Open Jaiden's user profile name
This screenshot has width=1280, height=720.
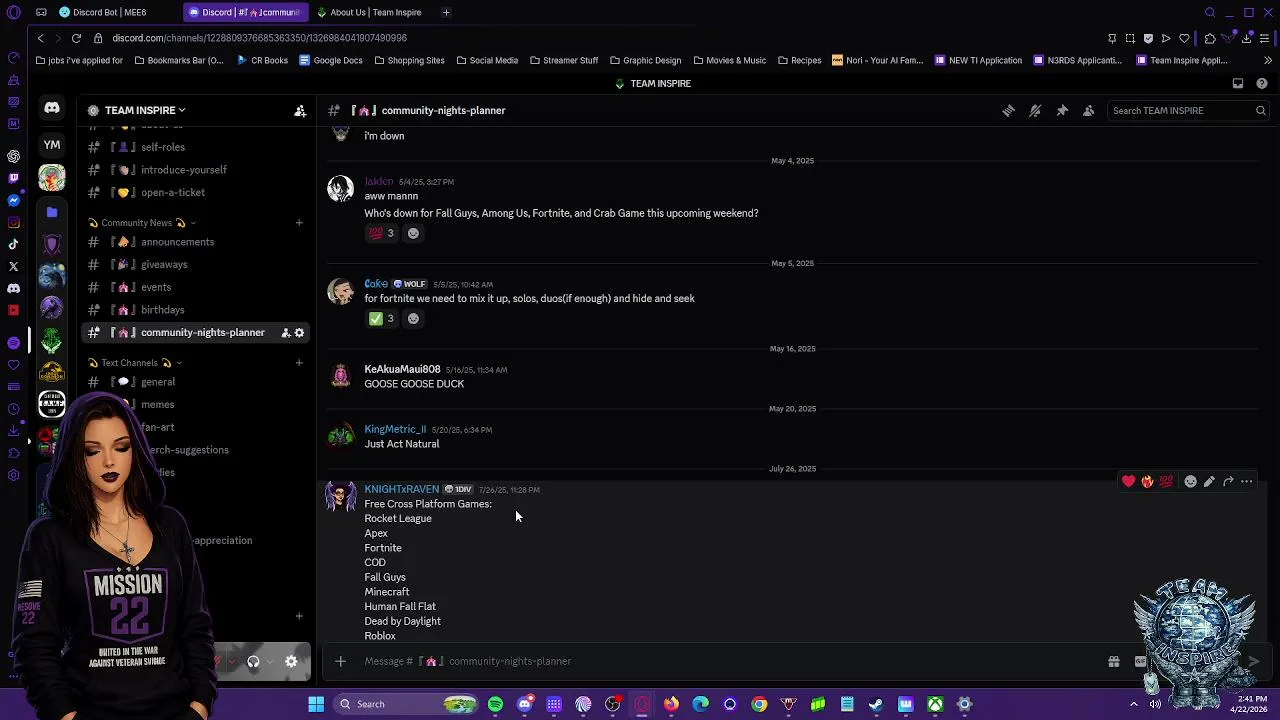379,182
